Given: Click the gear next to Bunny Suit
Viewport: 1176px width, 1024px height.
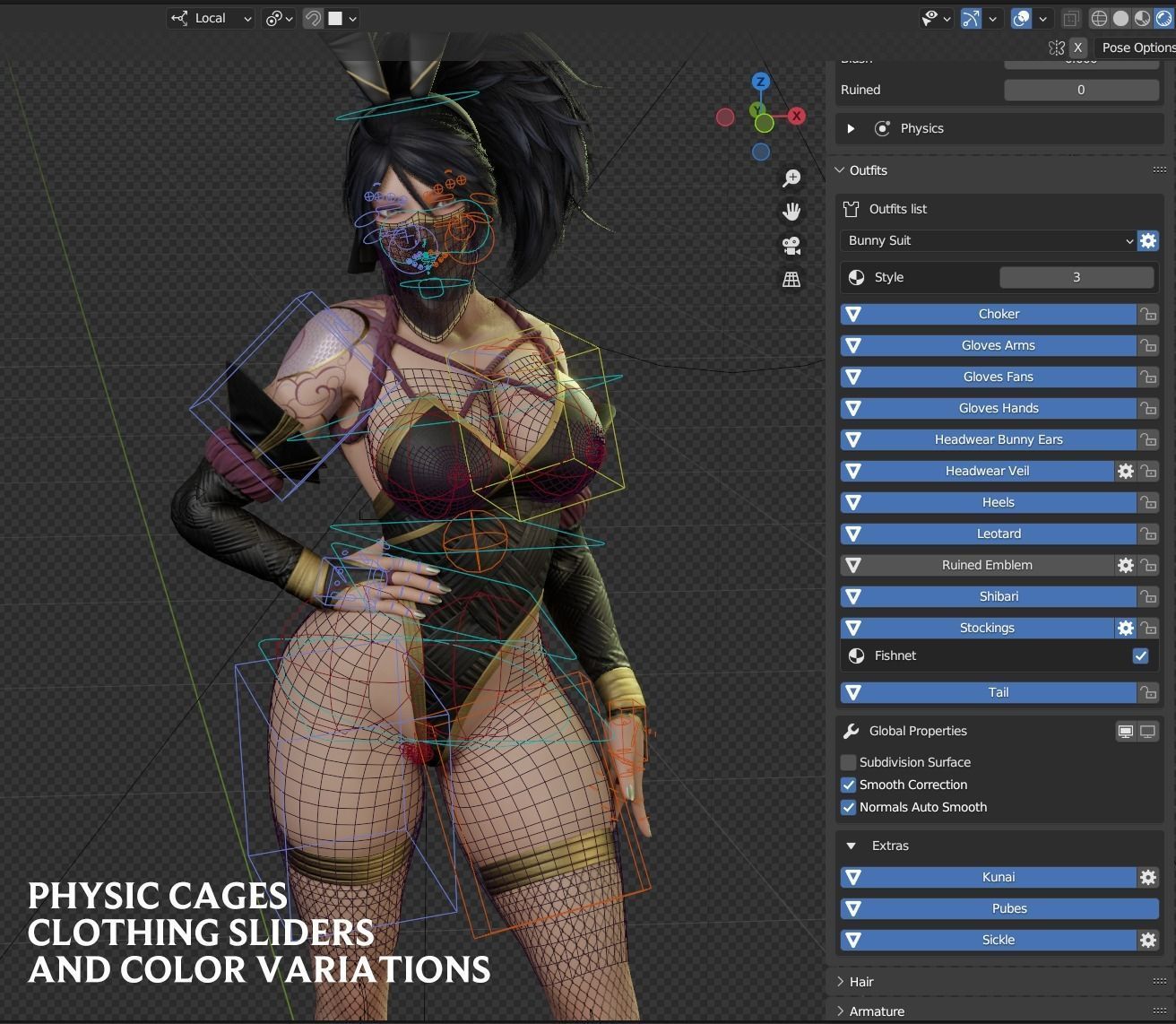Looking at the screenshot, I should click(1148, 240).
